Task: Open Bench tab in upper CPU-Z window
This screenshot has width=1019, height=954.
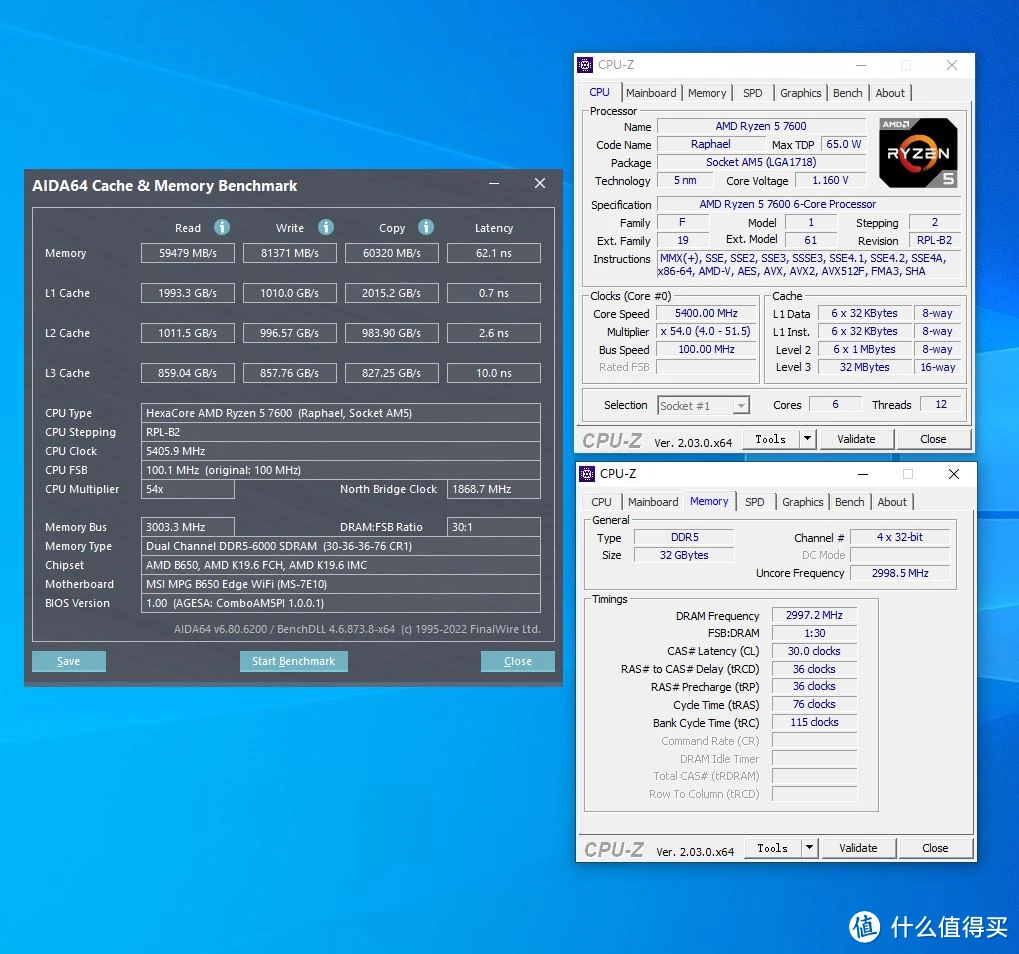Action: (x=847, y=93)
